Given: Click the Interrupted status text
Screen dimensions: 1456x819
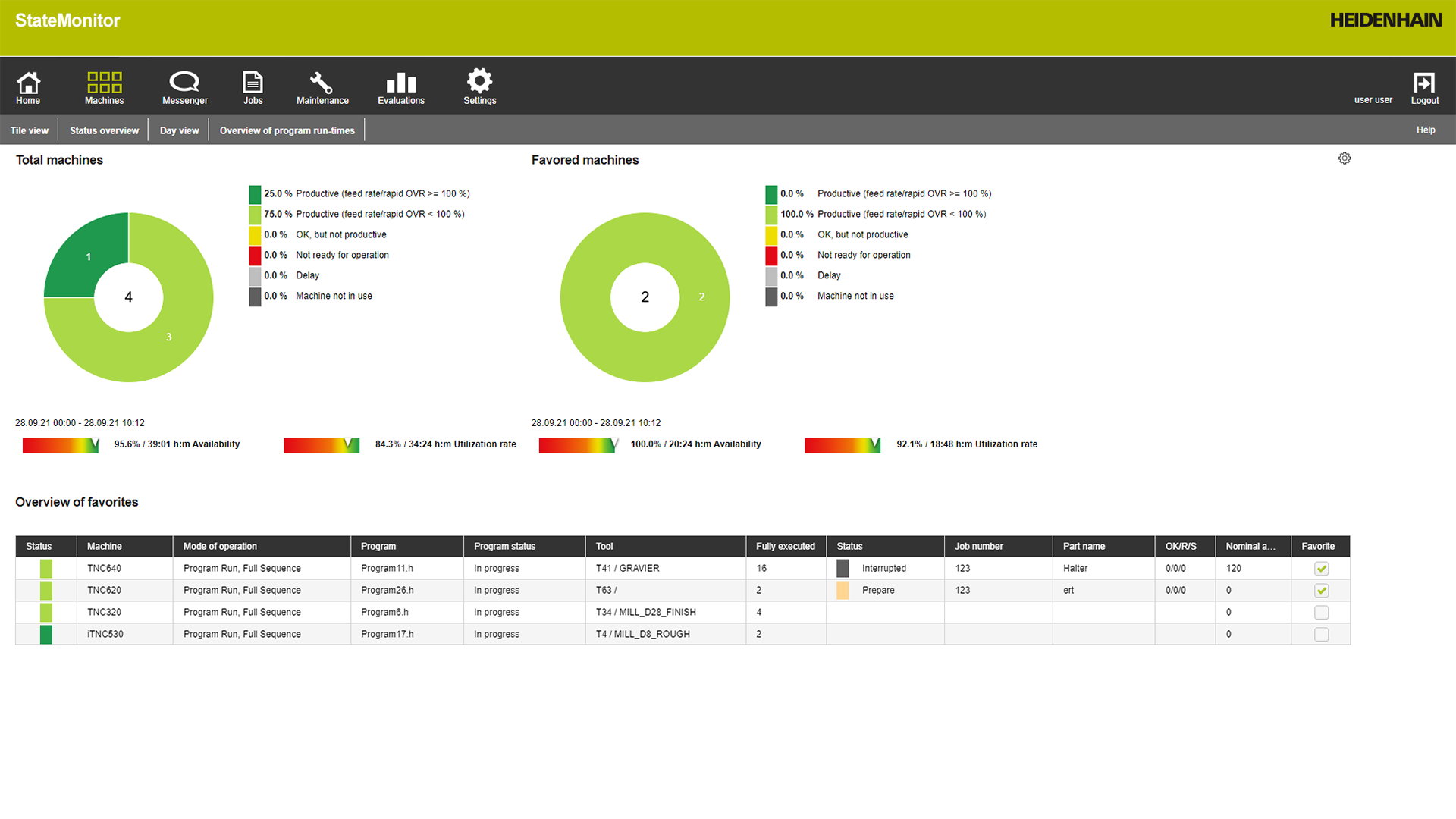Looking at the screenshot, I should point(883,568).
